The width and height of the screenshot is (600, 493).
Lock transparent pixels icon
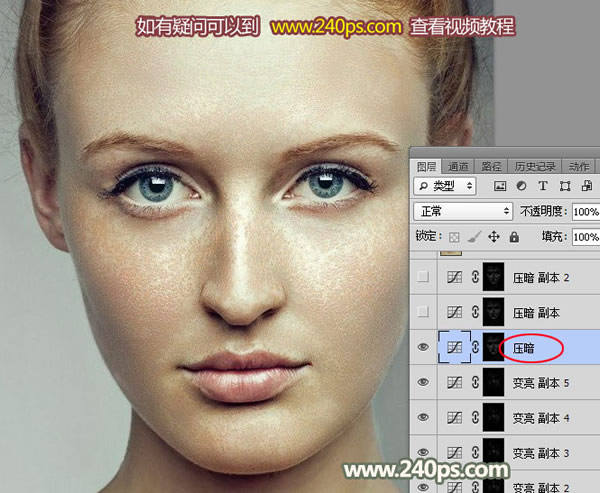click(454, 237)
